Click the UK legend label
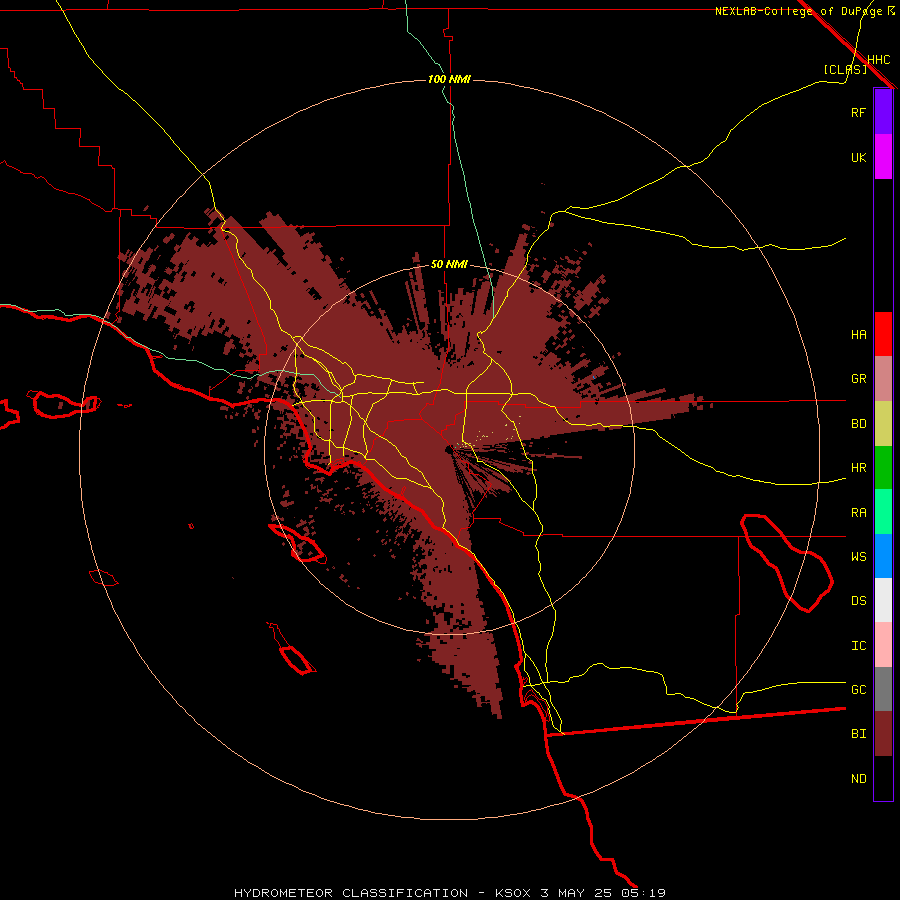900x900 pixels. [858, 158]
